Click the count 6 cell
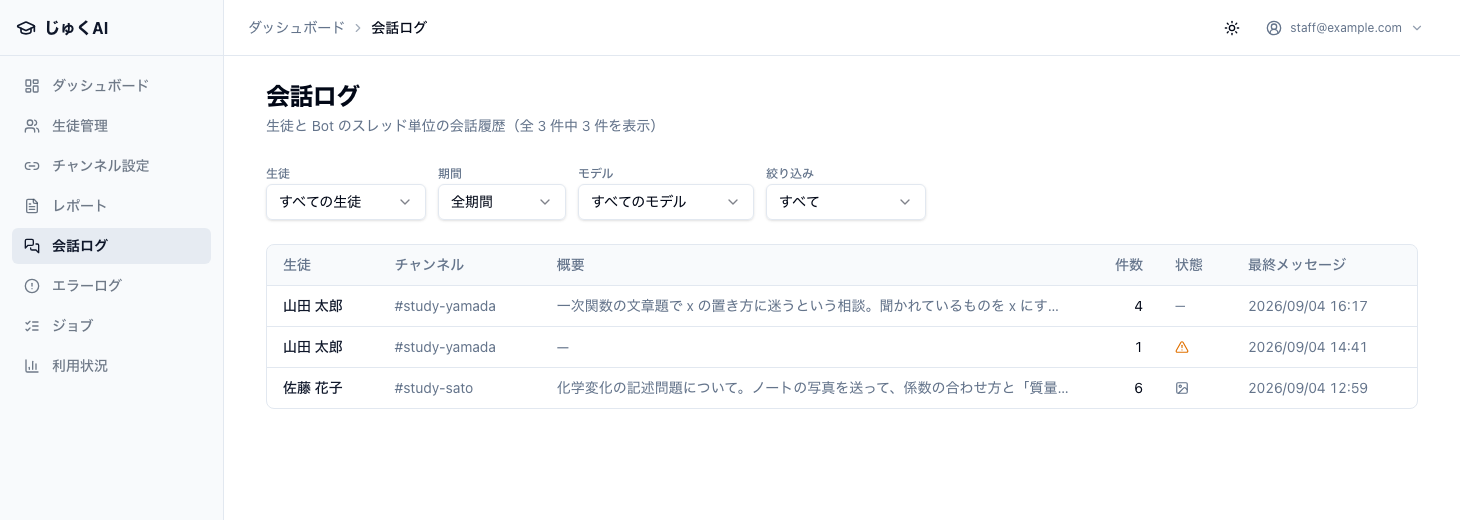This screenshot has height=520, width=1460. coord(1138,388)
